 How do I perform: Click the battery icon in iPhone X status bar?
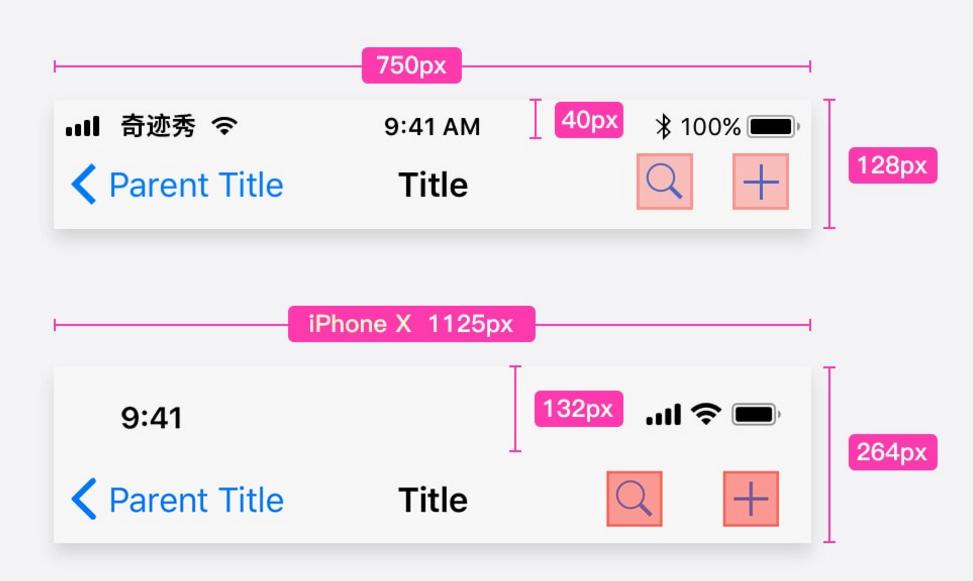tap(756, 414)
